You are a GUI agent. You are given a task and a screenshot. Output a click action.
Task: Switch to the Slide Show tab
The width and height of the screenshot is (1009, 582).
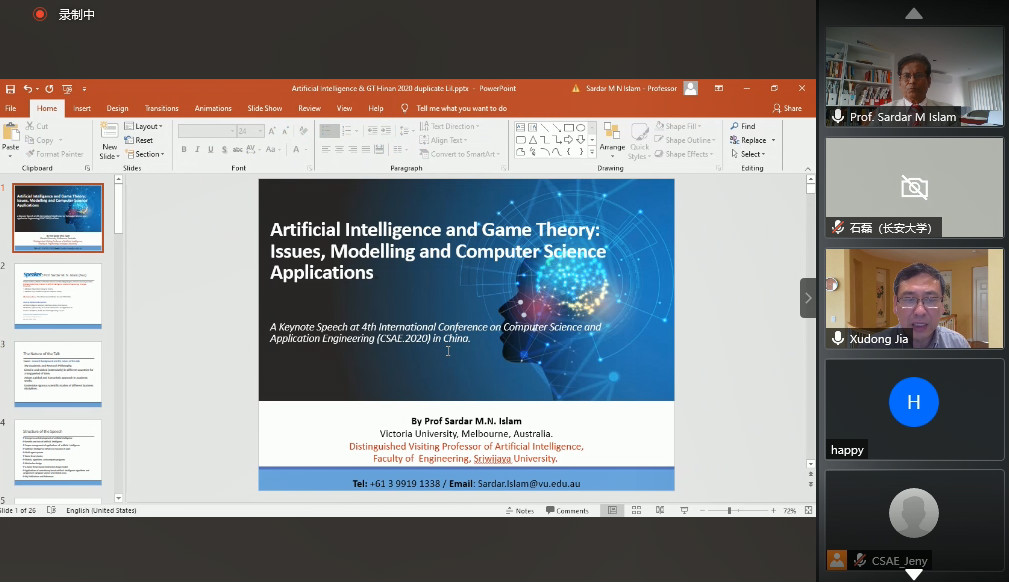pyautogui.click(x=265, y=108)
